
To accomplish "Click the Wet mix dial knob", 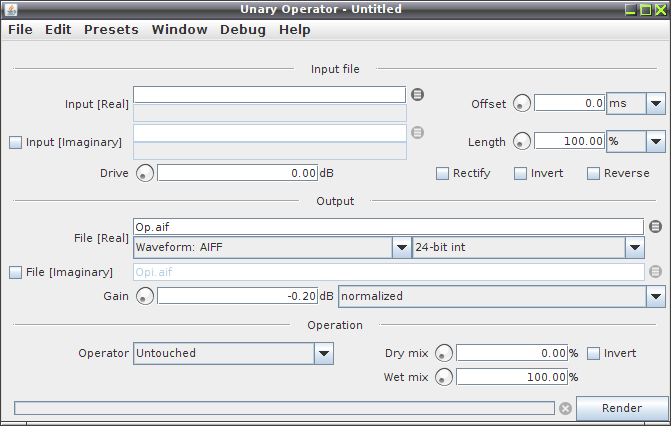I will (x=444, y=377).
